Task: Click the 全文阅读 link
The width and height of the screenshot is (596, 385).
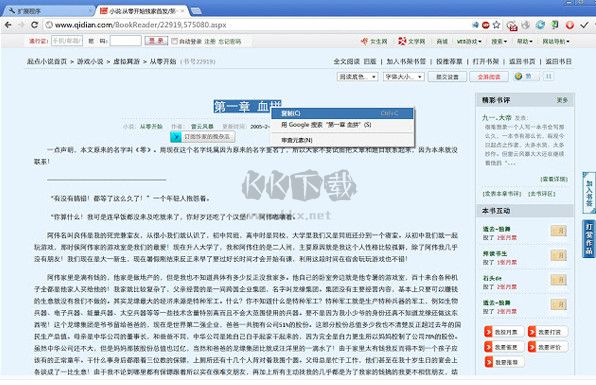Action: click(347, 61)
